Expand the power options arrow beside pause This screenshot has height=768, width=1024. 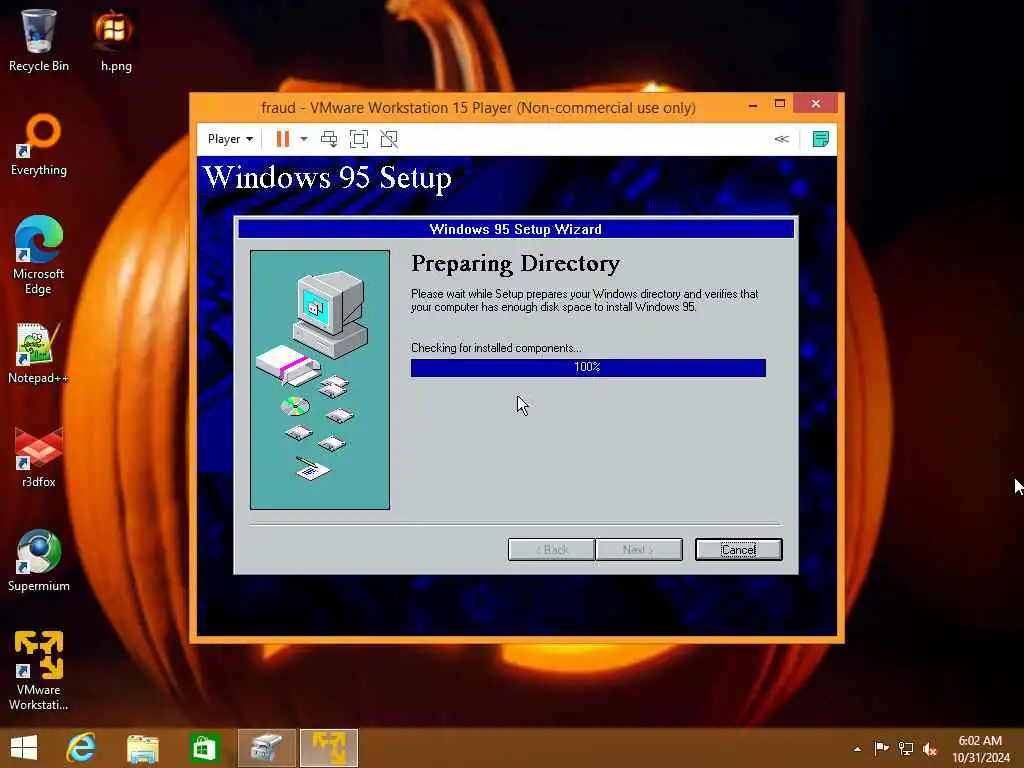[304, 139]
